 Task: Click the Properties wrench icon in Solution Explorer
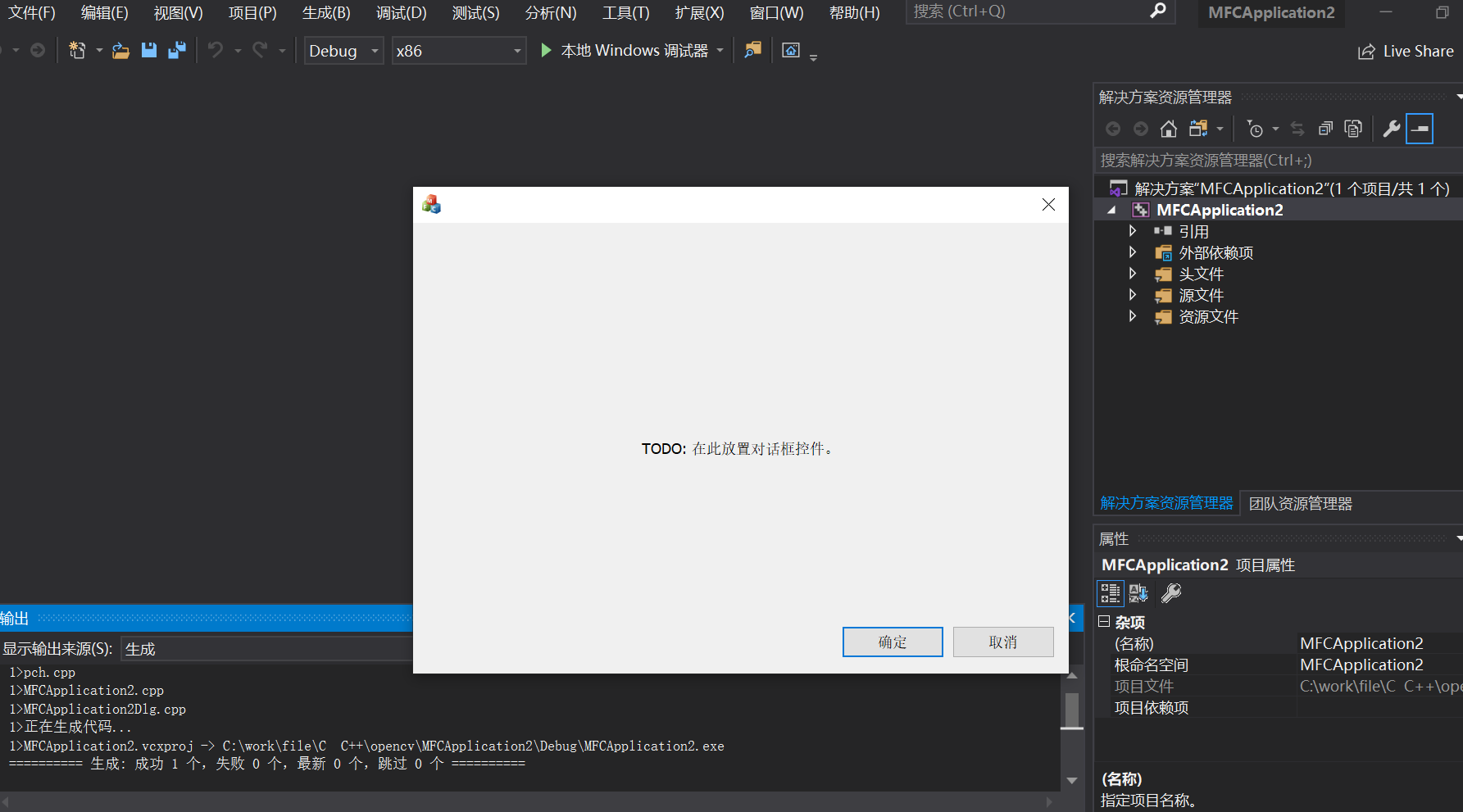(1391, 129)
